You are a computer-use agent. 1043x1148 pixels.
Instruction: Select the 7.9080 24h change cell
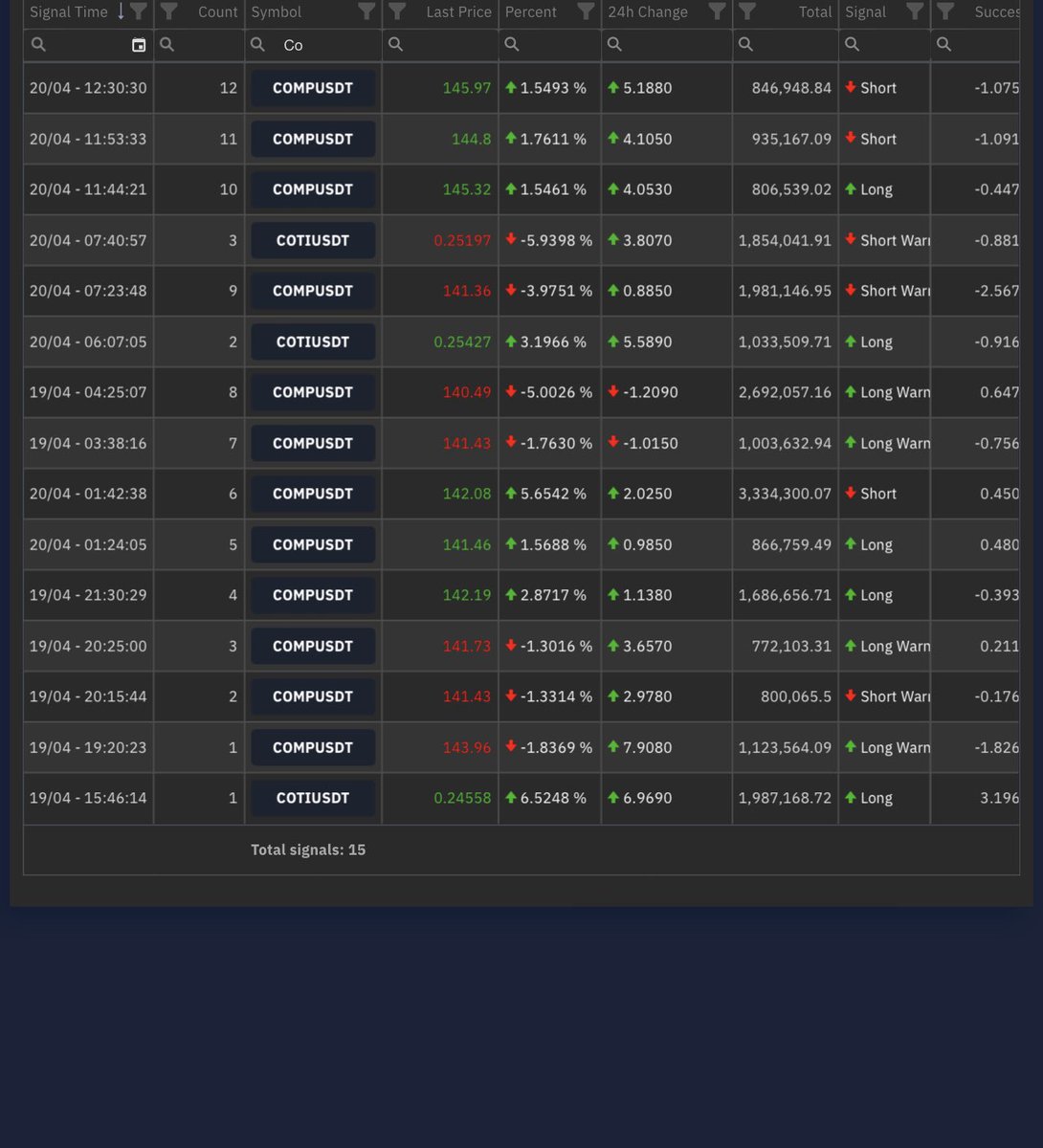pos(667,747)
